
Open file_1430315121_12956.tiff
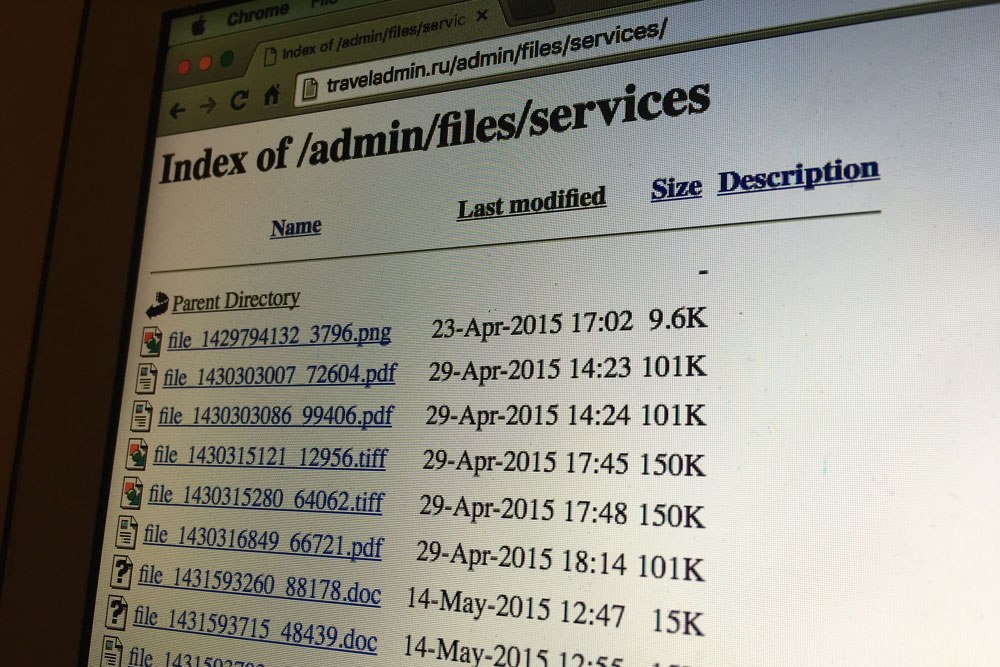point(270,457)
